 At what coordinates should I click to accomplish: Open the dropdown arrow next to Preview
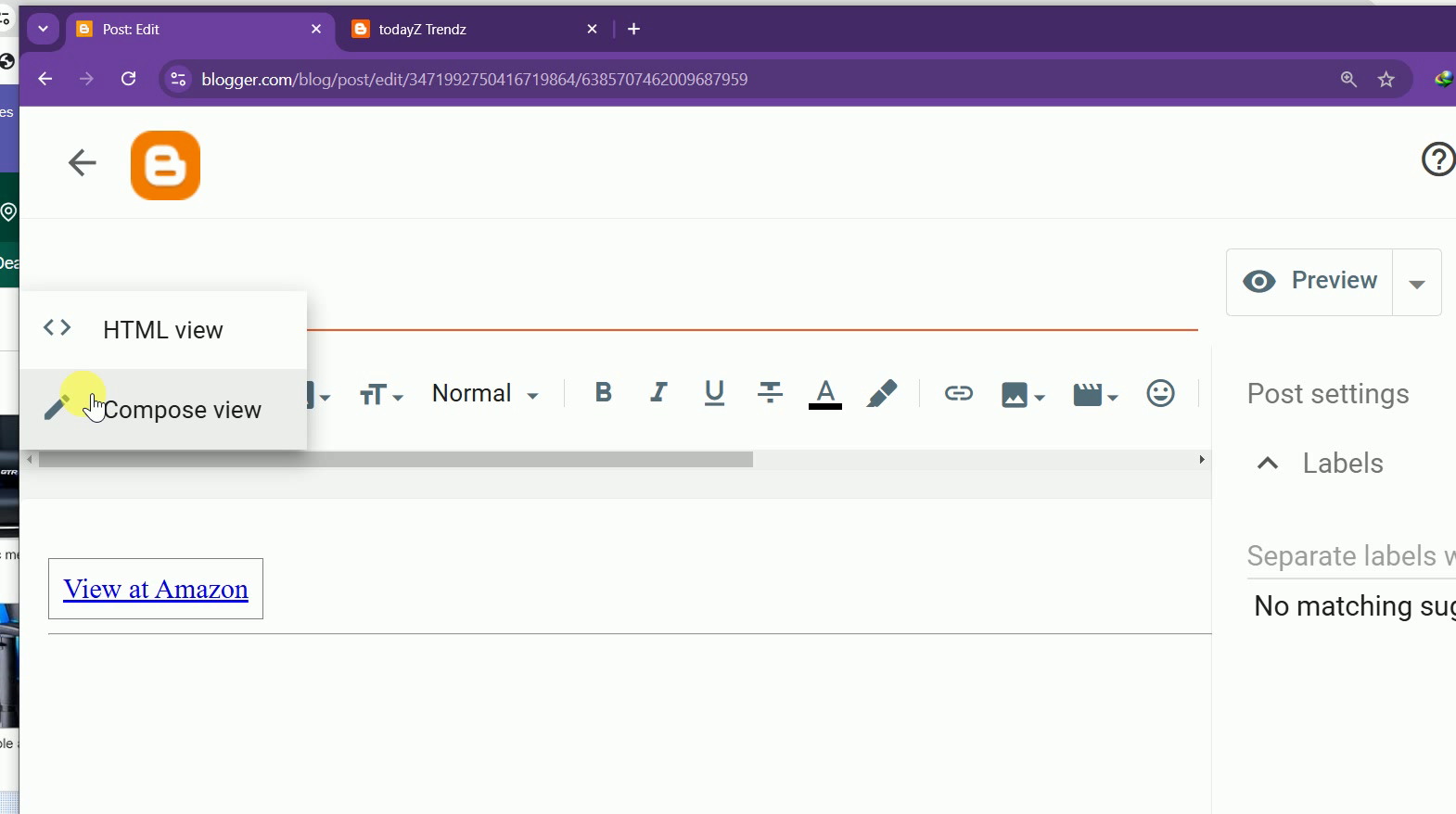coord(1417,284)
